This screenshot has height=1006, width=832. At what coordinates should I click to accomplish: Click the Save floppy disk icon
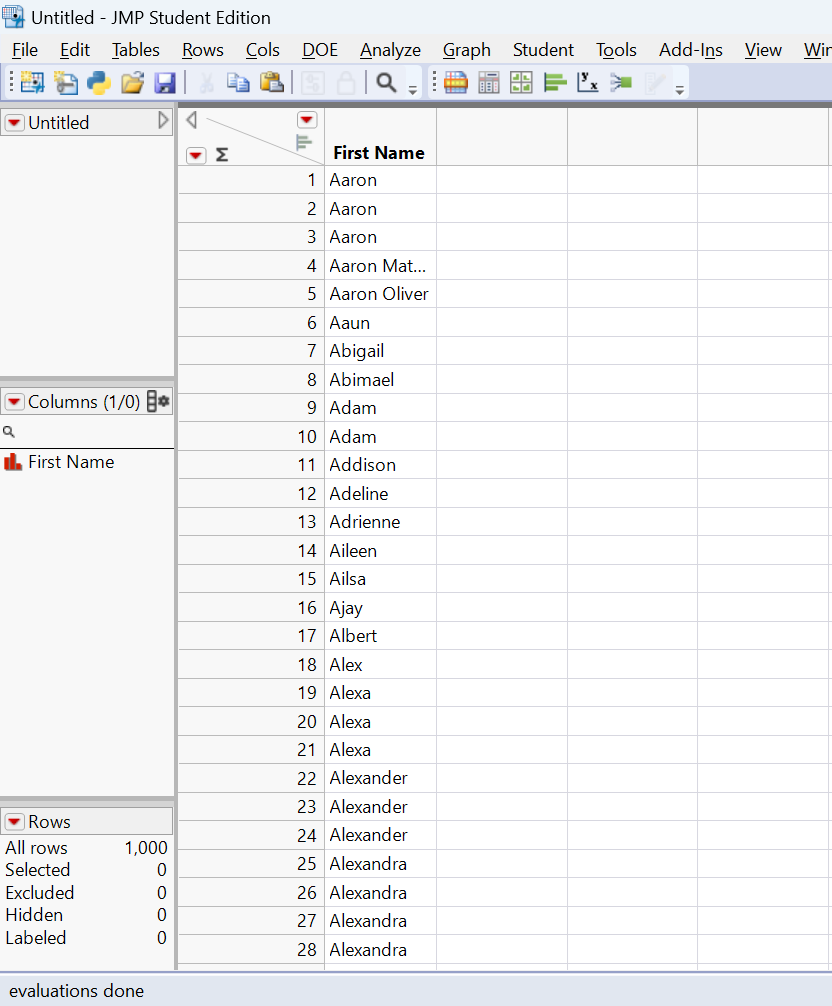[x=165, y=83]
